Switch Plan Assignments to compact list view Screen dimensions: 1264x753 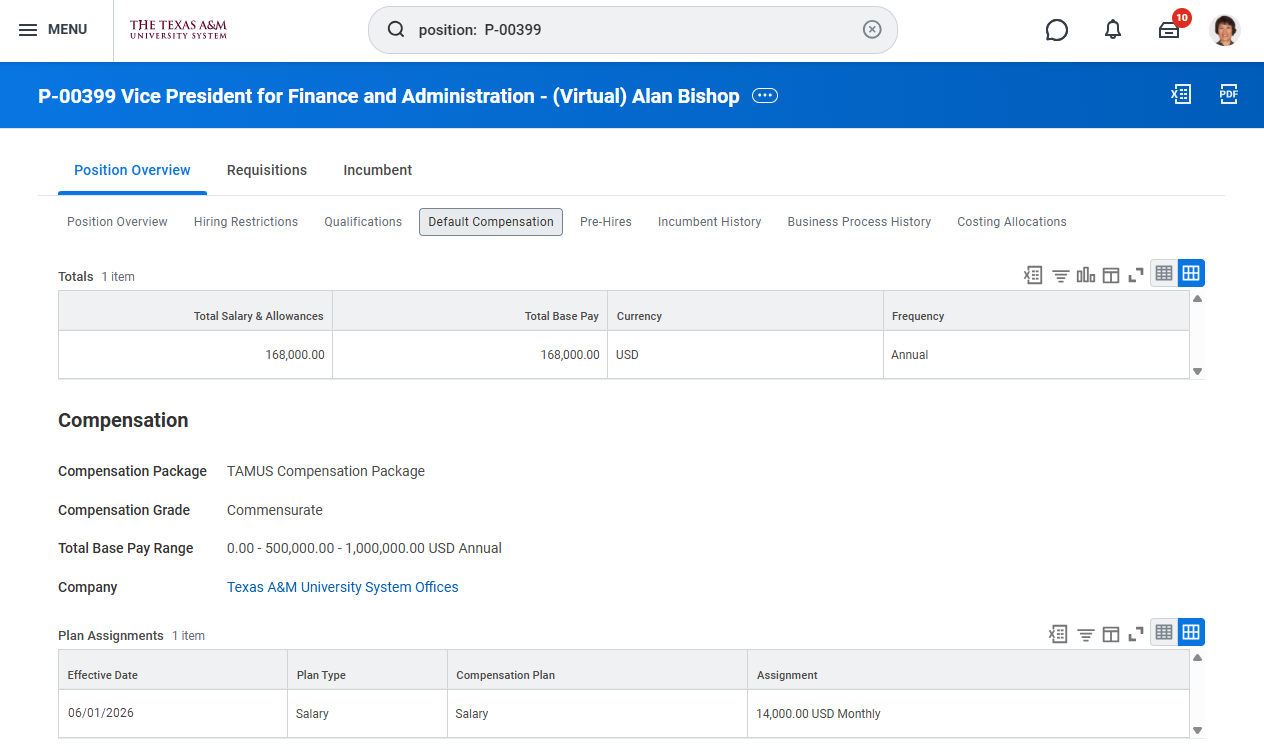1164,632
